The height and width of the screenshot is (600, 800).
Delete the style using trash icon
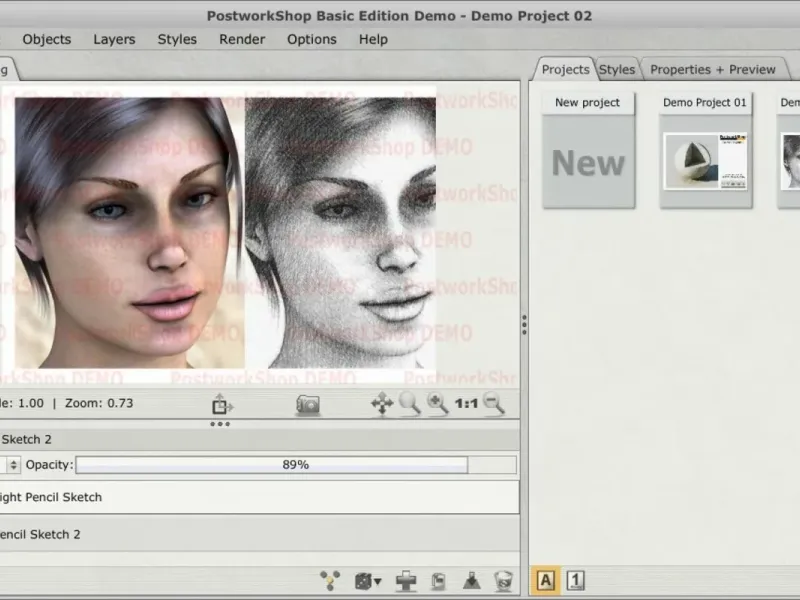504,580
